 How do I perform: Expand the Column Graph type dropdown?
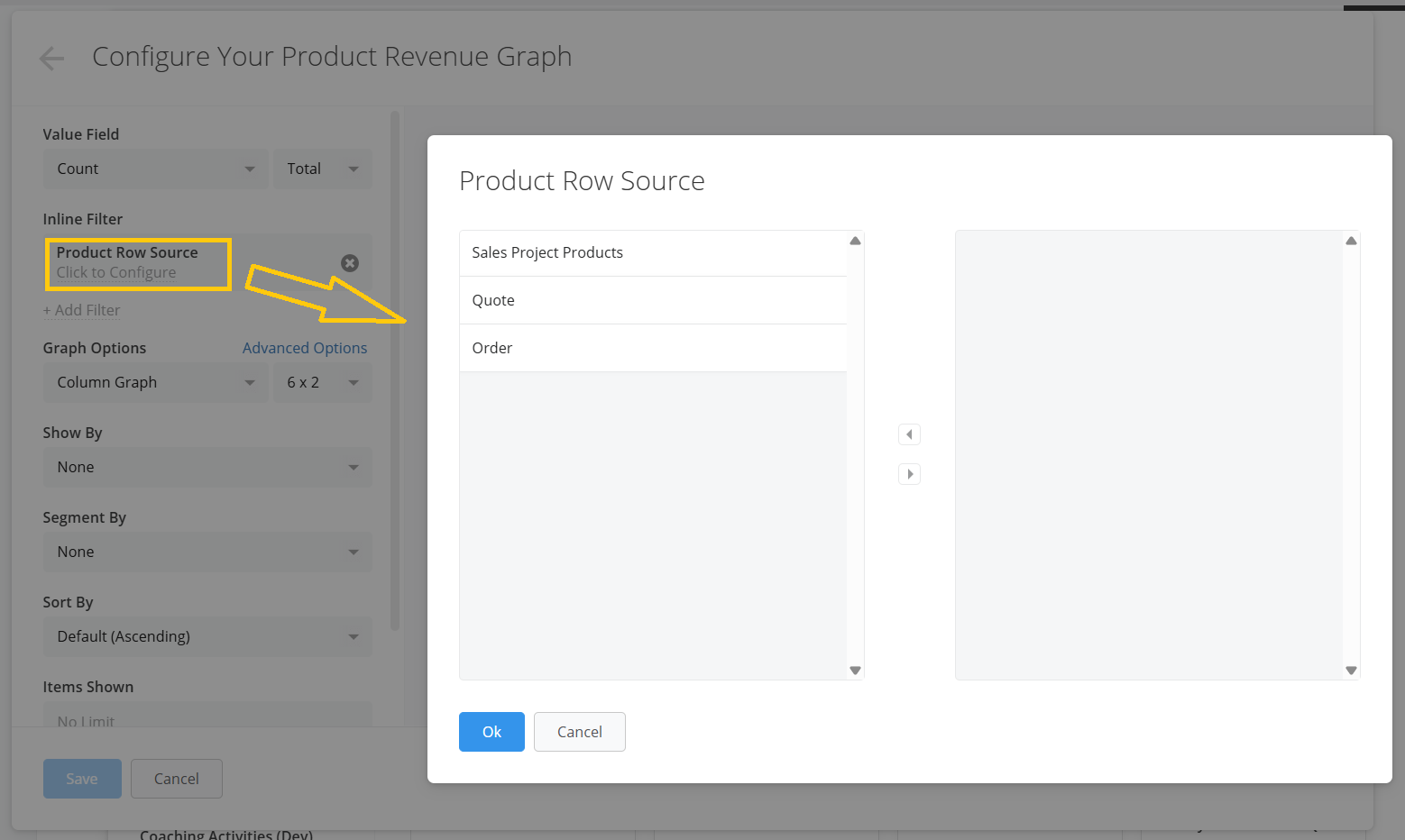[x=156, y=382]
